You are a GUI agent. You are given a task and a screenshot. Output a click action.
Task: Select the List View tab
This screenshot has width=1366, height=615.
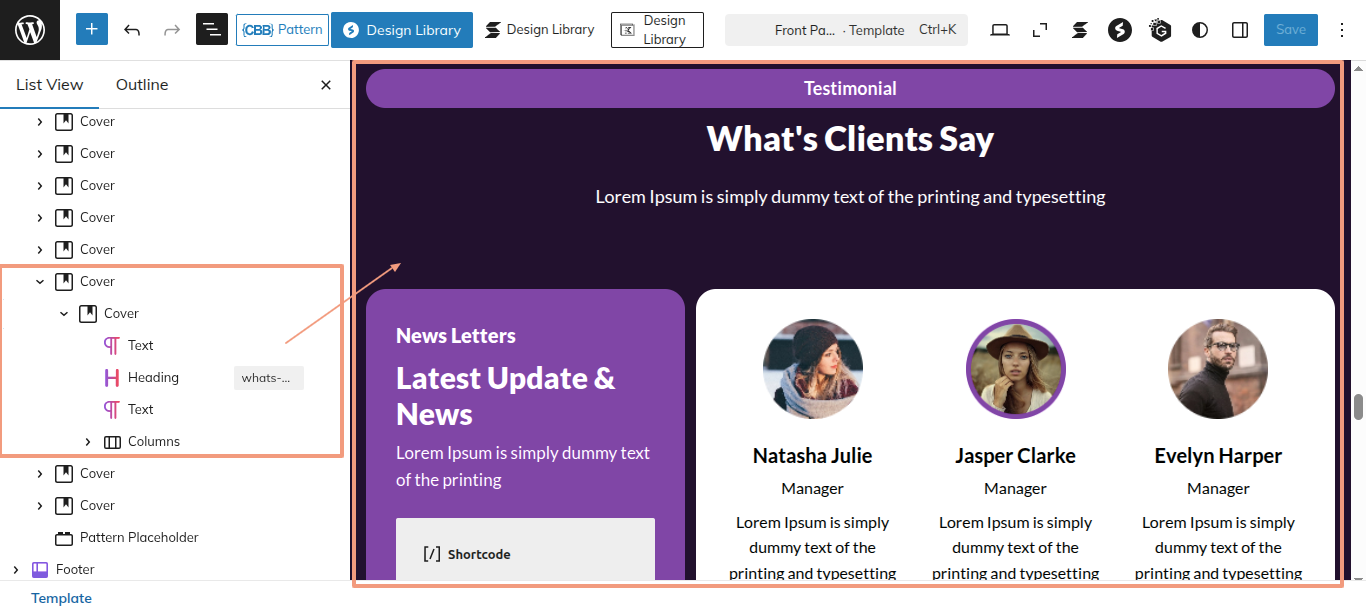50,85
